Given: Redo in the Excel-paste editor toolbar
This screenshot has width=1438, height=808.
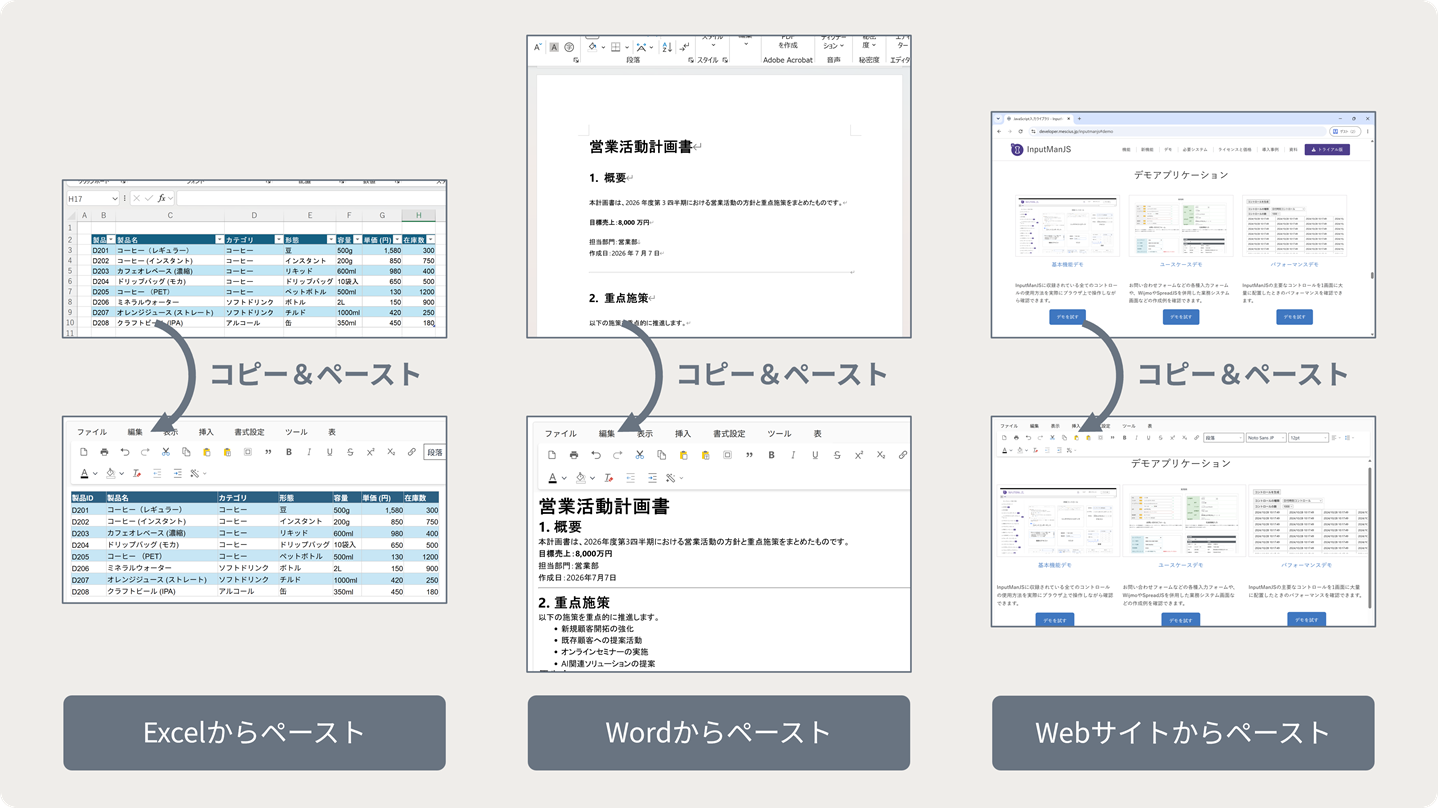Looking at the screenshot, I should (145, 452).
